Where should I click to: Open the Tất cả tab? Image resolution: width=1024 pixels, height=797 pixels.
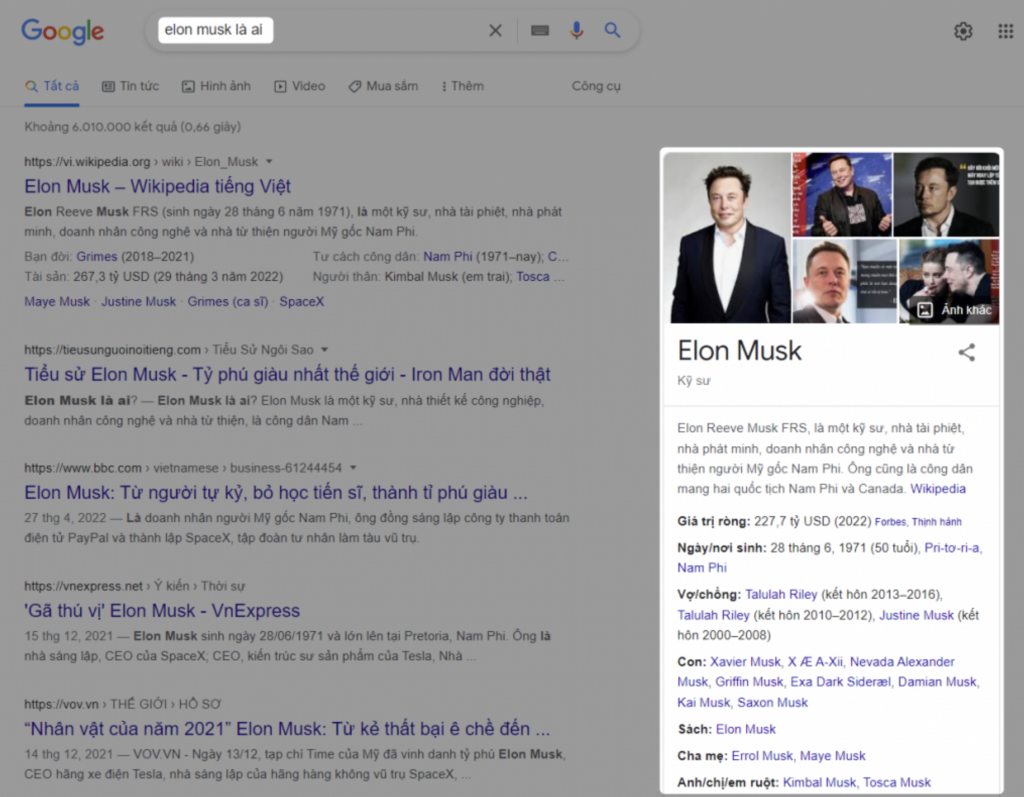click(x=52, y=86)
